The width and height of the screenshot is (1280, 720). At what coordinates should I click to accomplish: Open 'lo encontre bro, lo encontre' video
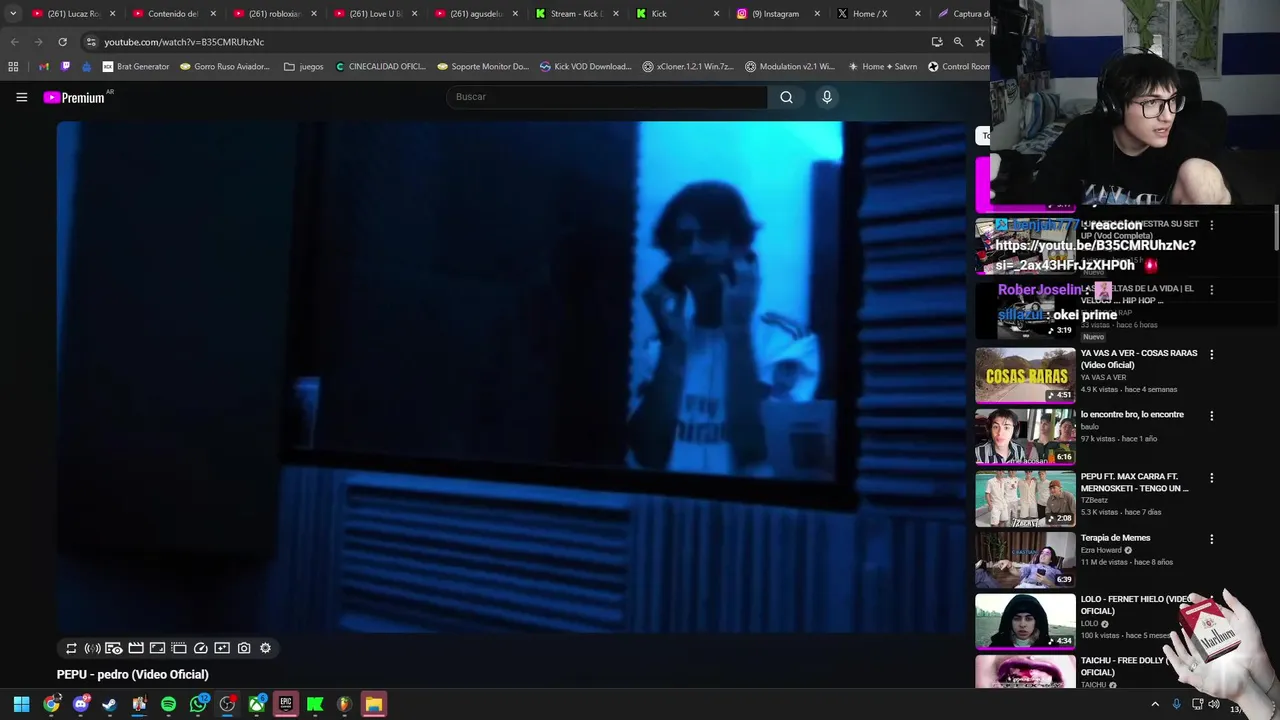pyautogui.click(x=1132, y=414)
